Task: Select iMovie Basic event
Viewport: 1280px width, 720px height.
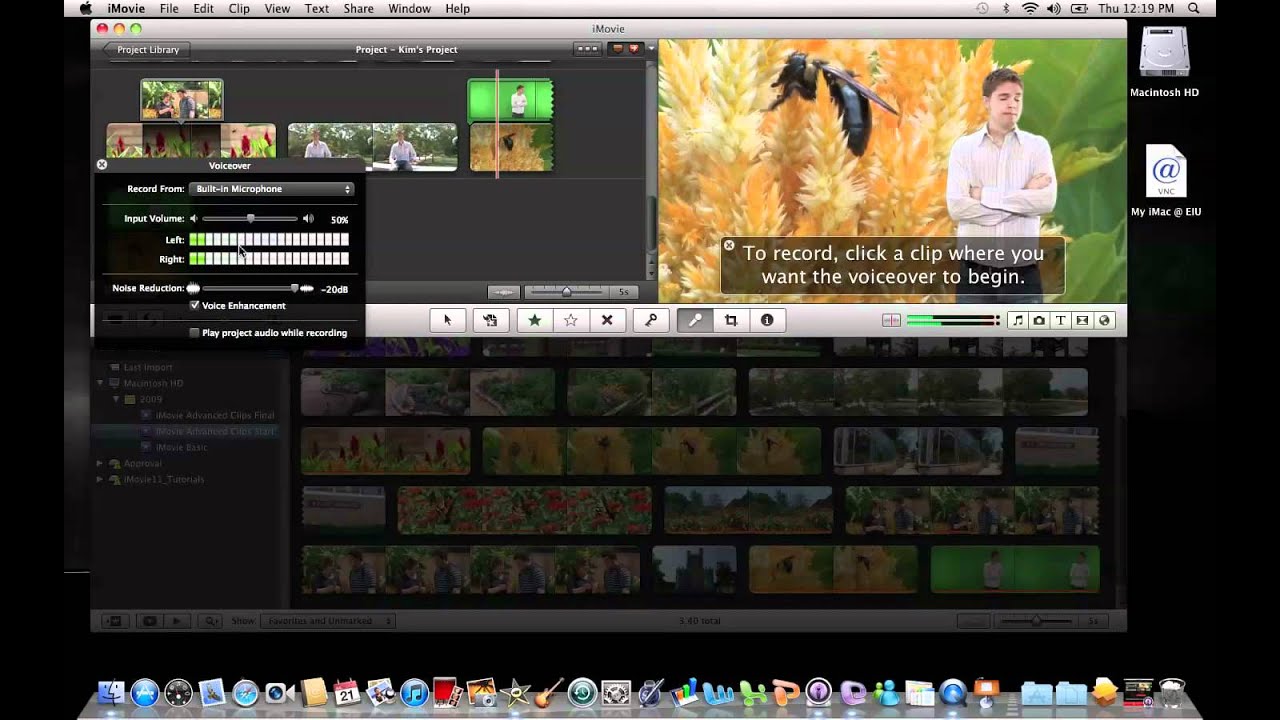Action: point(181,447)
